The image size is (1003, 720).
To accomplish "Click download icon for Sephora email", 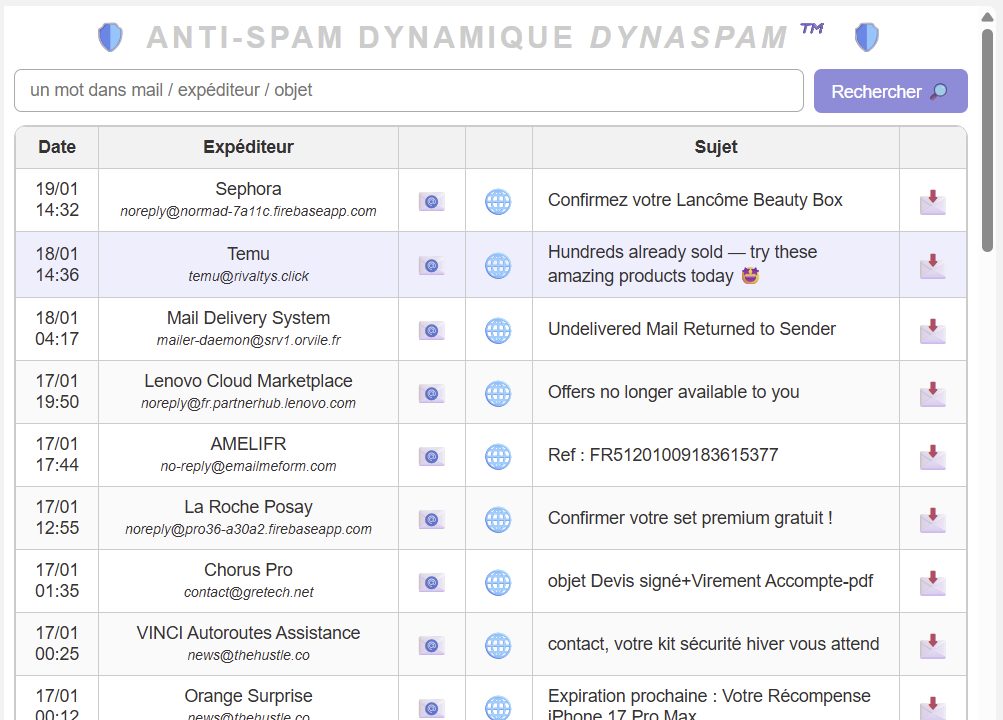I will tap(932, 201).
